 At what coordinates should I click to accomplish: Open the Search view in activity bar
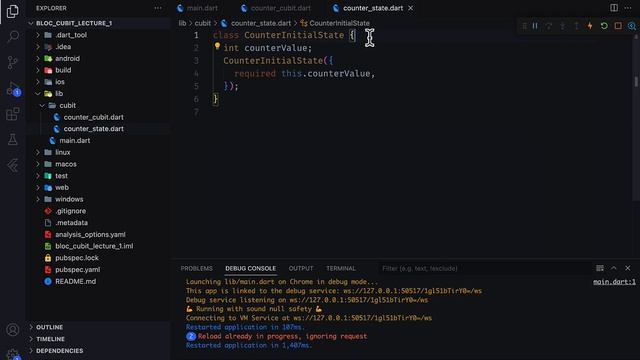tap(13, 37)
